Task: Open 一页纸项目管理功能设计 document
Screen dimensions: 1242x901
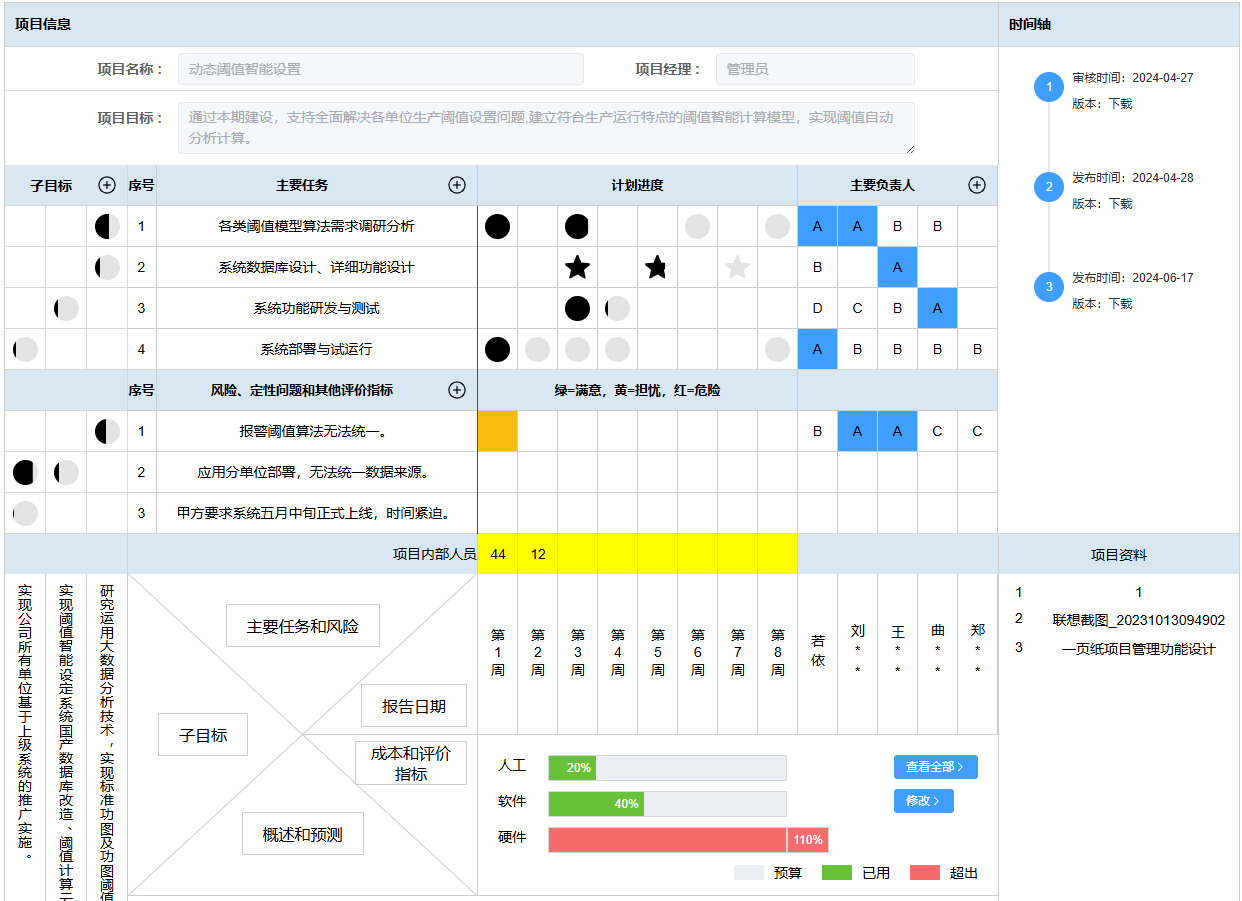Action: (x=1138, y=649)
